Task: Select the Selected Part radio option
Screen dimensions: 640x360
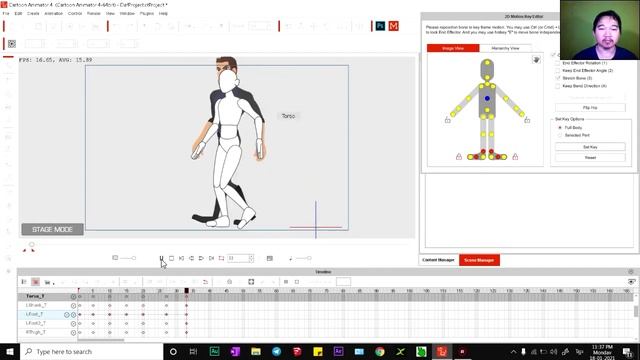Action: click(560, 135)
